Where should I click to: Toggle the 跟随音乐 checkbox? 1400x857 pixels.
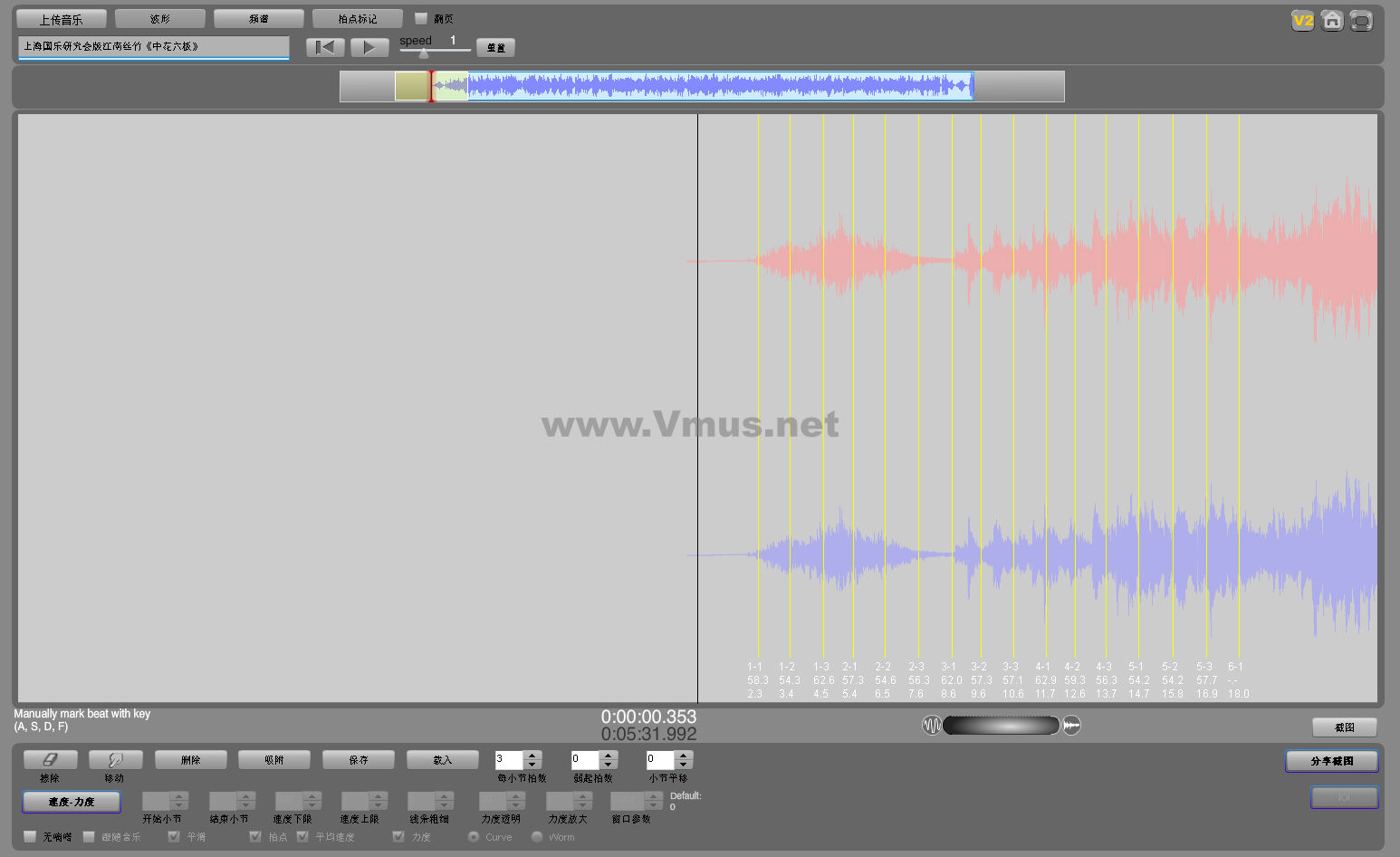pyautogui.click(x=89, y=836)
